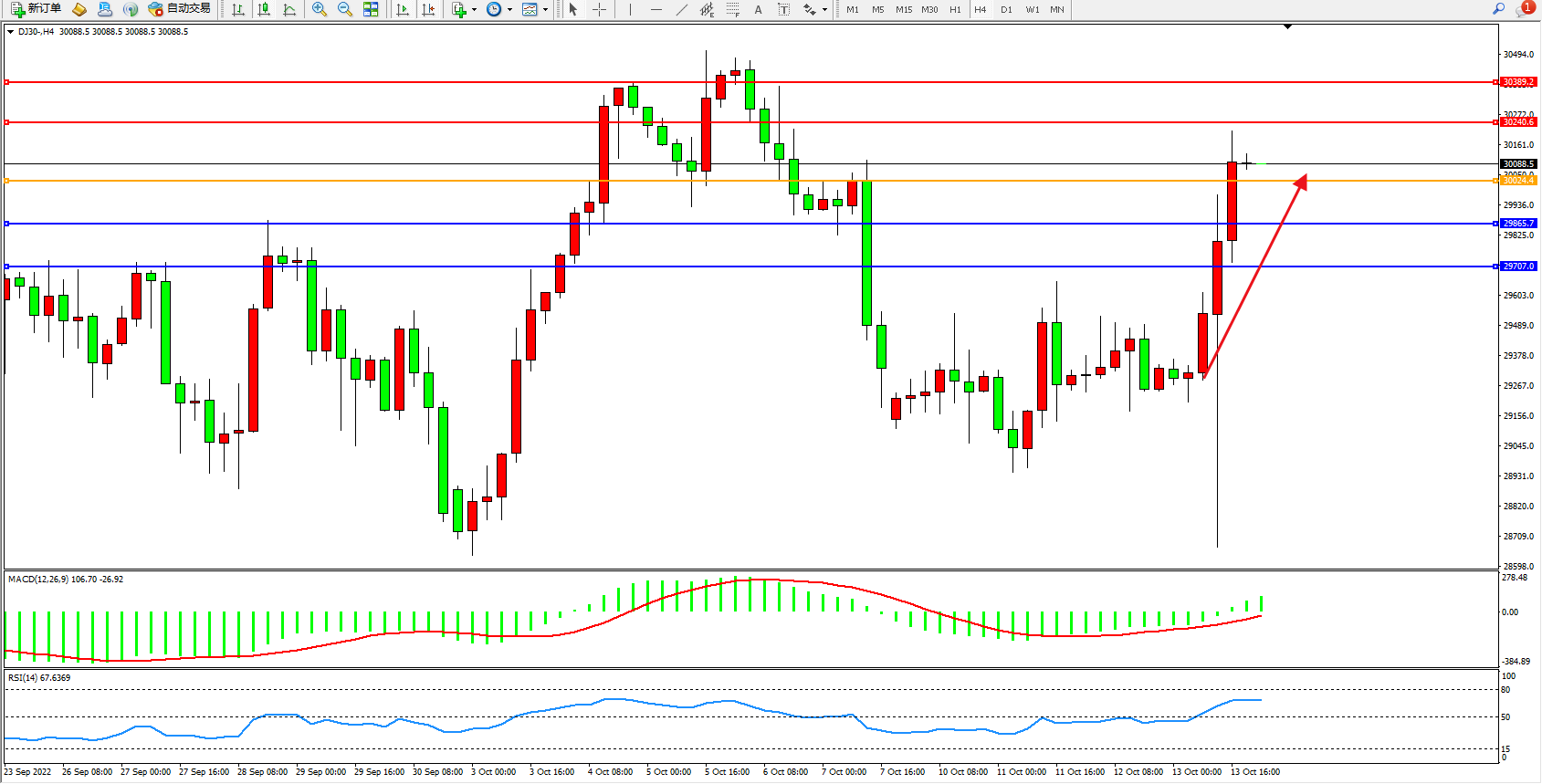Open the indicators list dropdown arrow
Screen dimensions: 1542x784
[474, 10]
